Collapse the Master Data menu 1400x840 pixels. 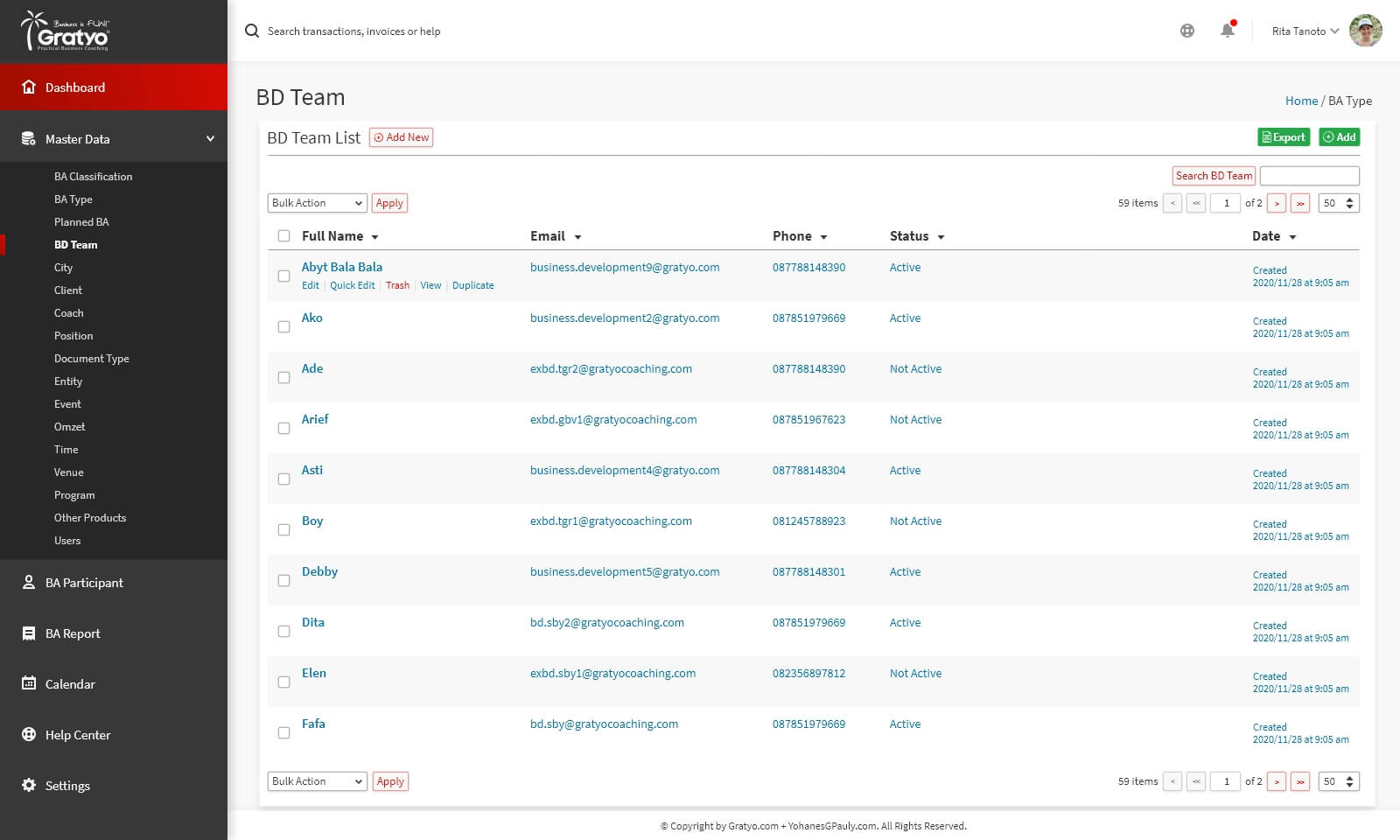[x=210, y=139]
